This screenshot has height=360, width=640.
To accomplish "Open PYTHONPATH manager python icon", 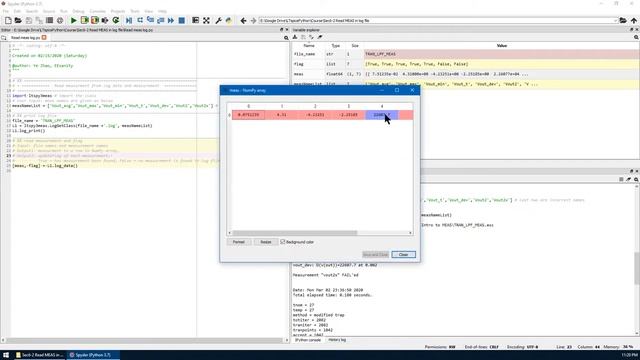I will pyautogui.click(x=229, y=20).
